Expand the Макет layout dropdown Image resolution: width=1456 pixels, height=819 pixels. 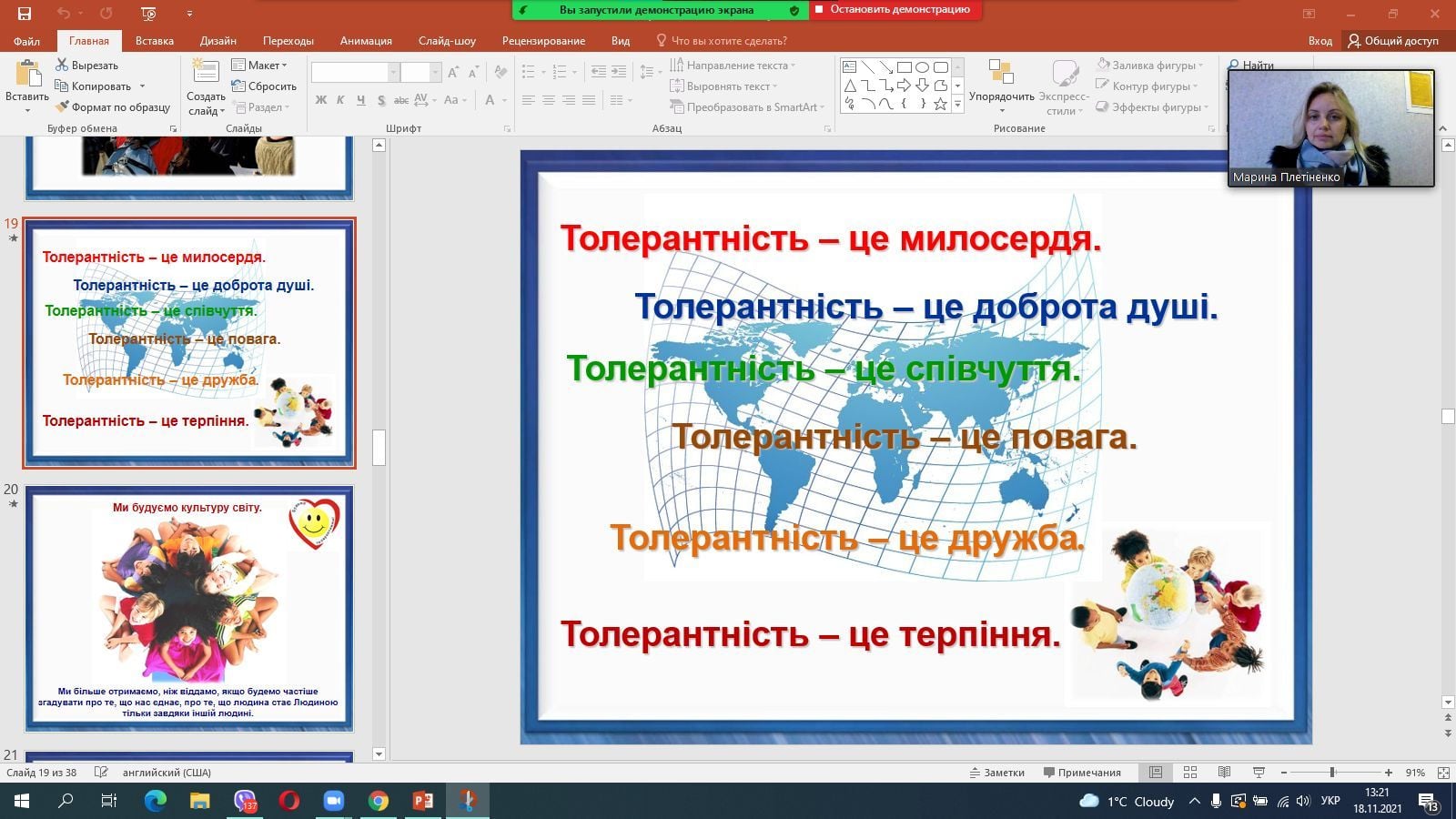coord(259,66)
